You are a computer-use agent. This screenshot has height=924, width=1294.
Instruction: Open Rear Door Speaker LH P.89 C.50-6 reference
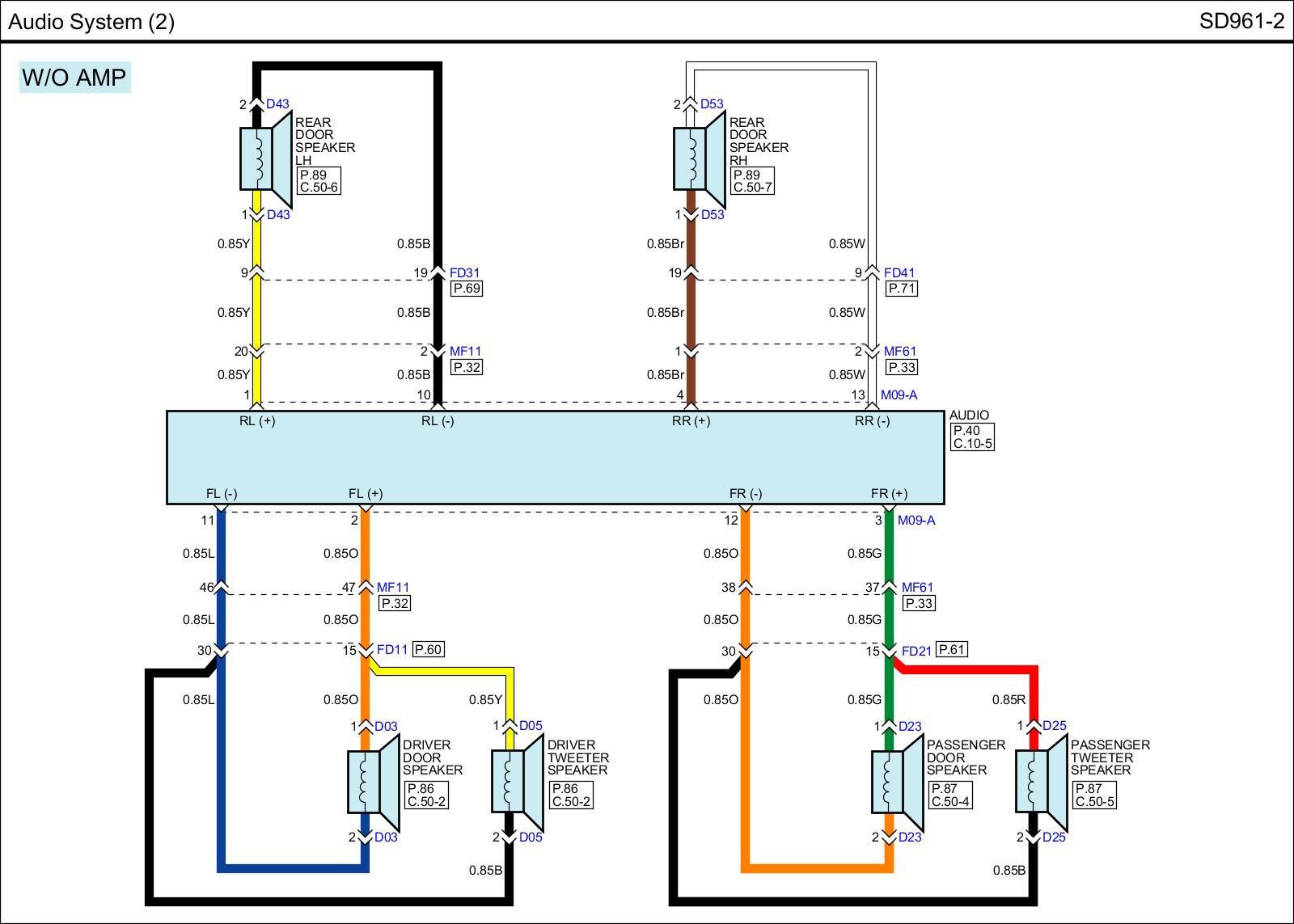click(x=319, y=181)
